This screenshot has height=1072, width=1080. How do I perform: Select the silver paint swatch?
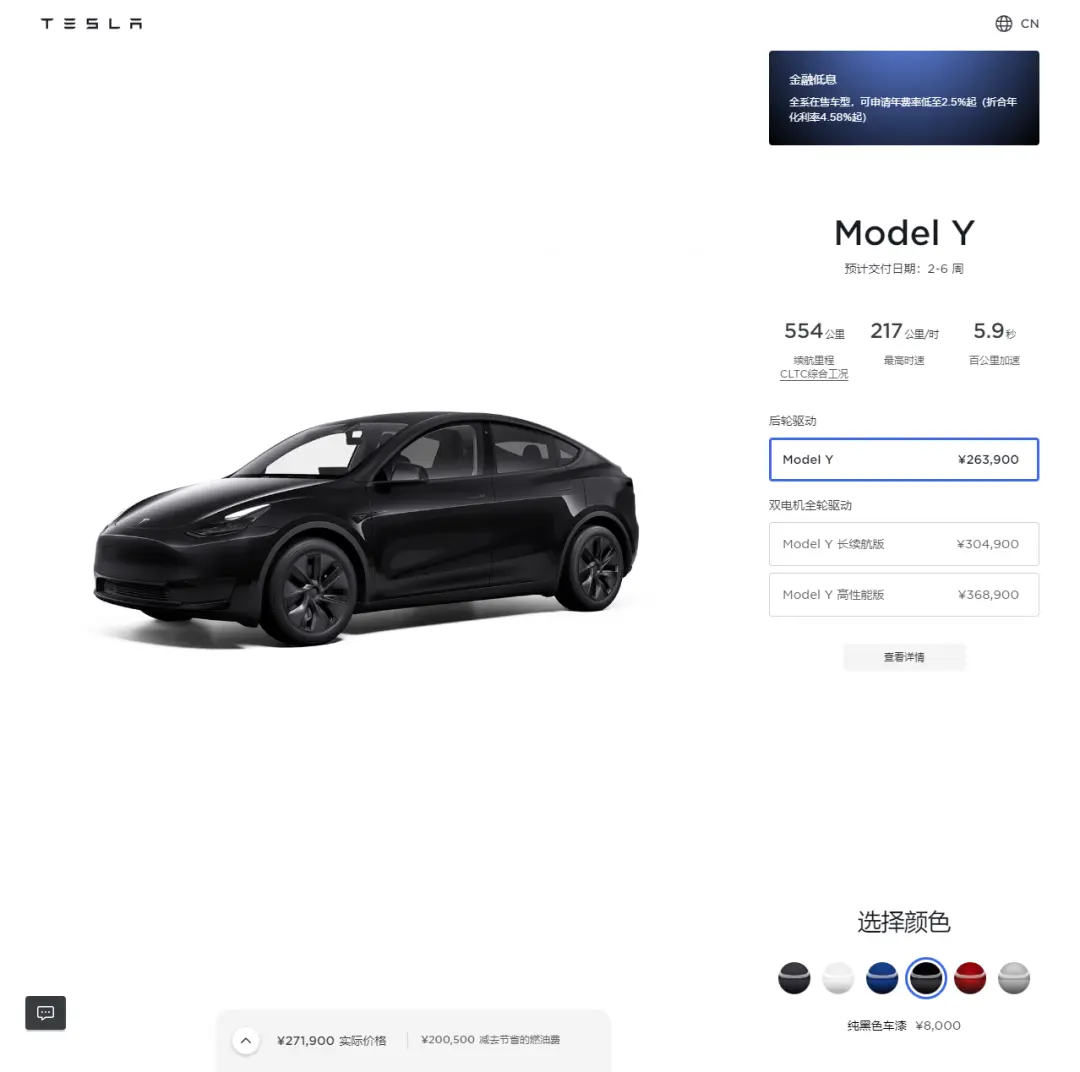tap(1014, 978)
